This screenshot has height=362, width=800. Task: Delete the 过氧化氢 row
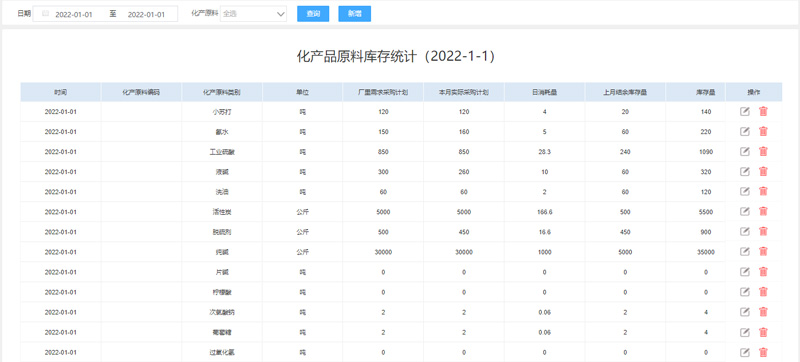(763, 352)
